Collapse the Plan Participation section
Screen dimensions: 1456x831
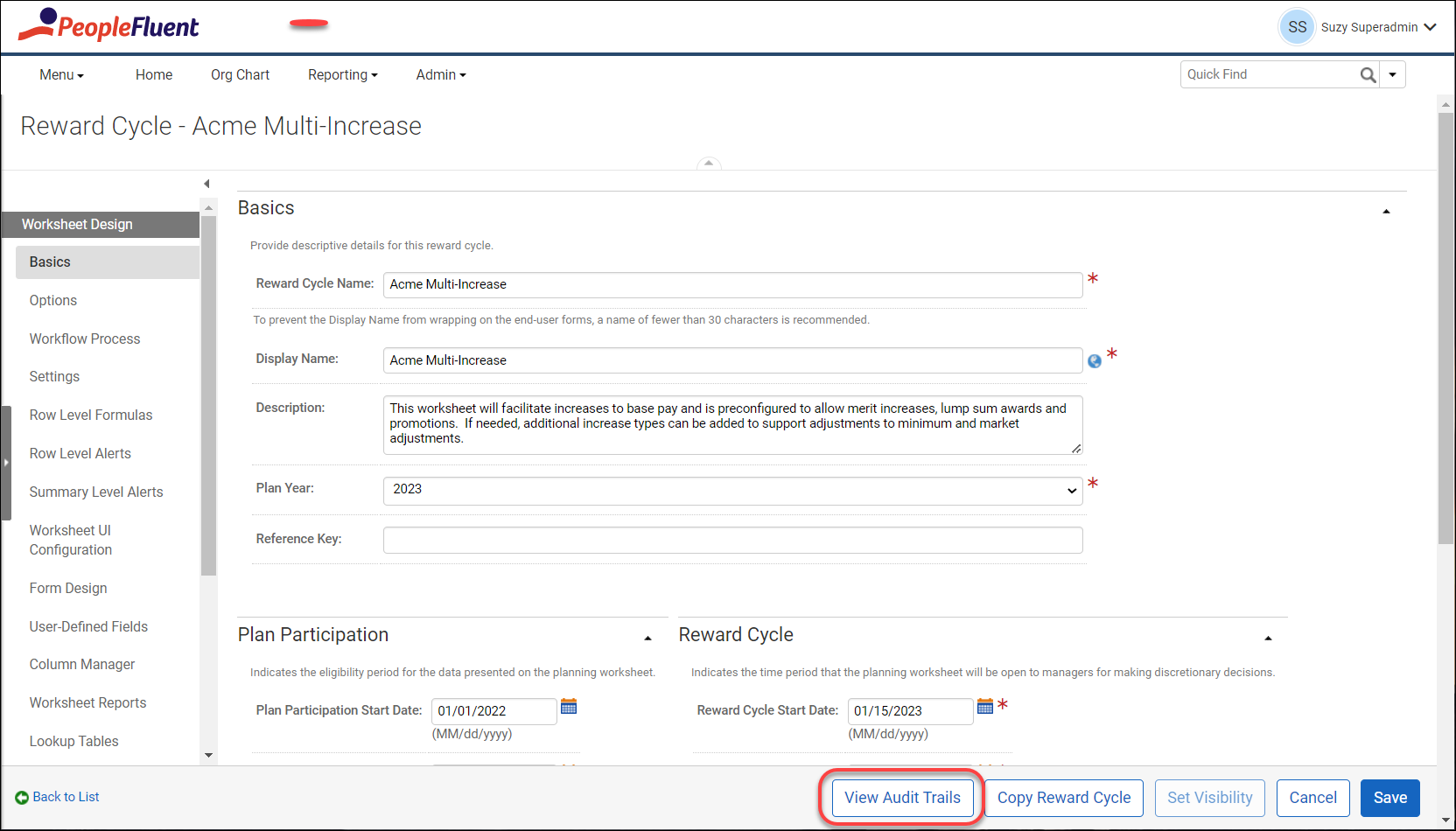(648, 638)
